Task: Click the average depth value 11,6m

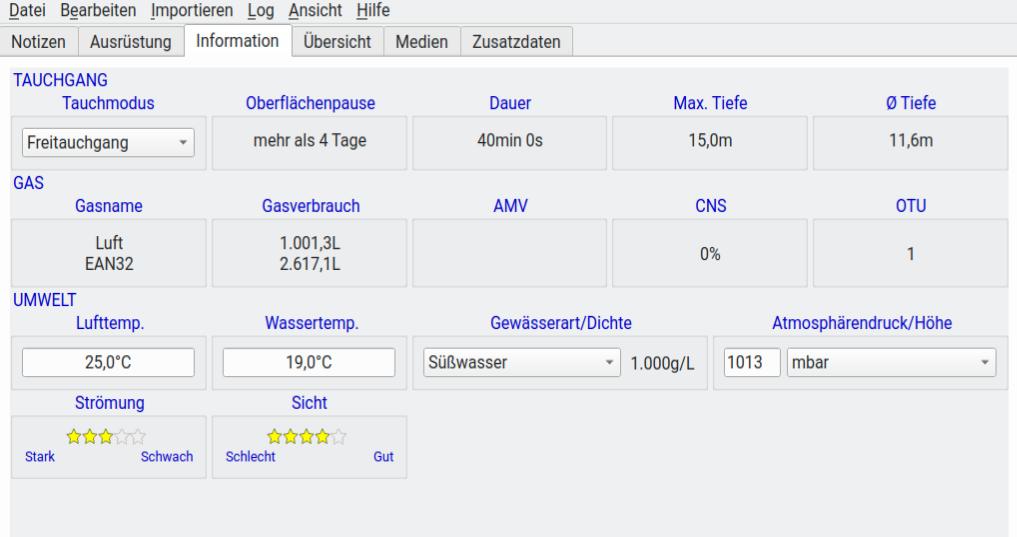Action: (911, 141)
